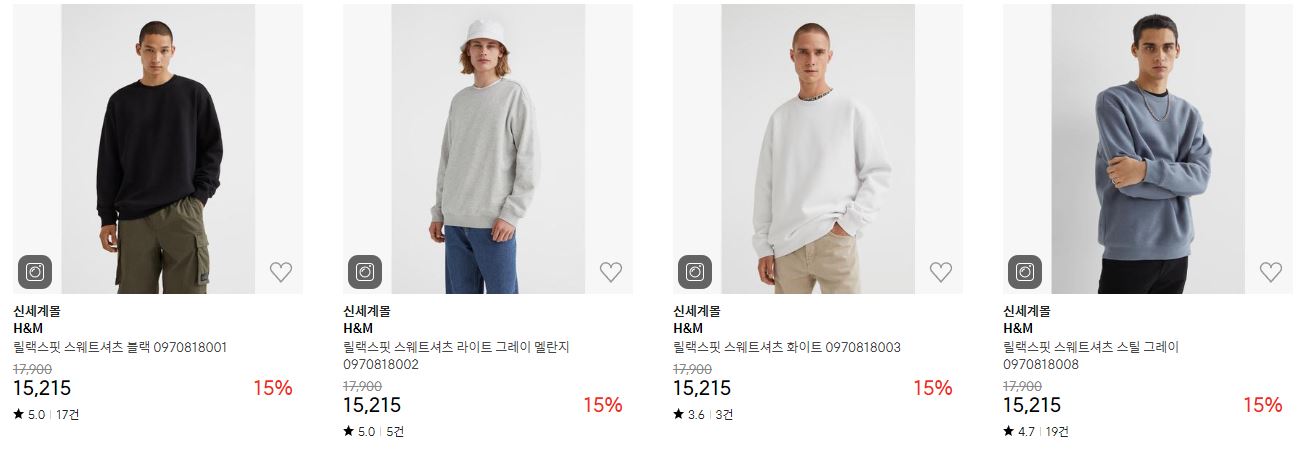Screen dimensions: 1305x462
Task: Open 5.0 rating with 17건 reviews
Action: click(46, 414)
